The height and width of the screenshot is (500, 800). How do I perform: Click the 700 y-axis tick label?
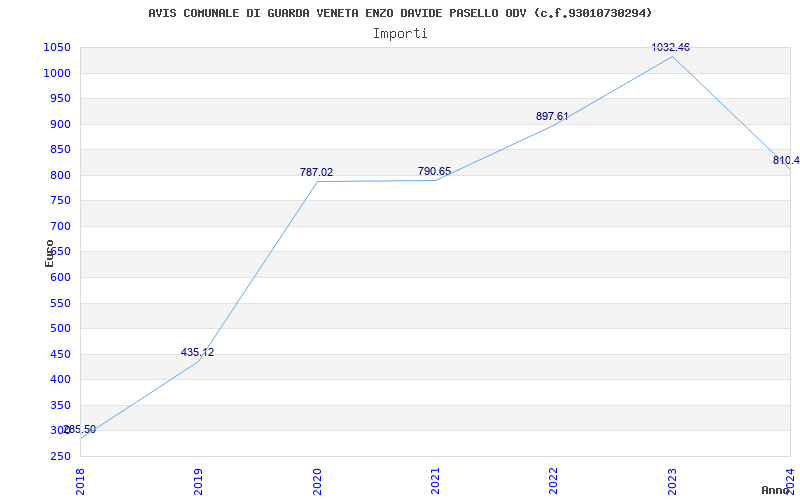(60, 227)
